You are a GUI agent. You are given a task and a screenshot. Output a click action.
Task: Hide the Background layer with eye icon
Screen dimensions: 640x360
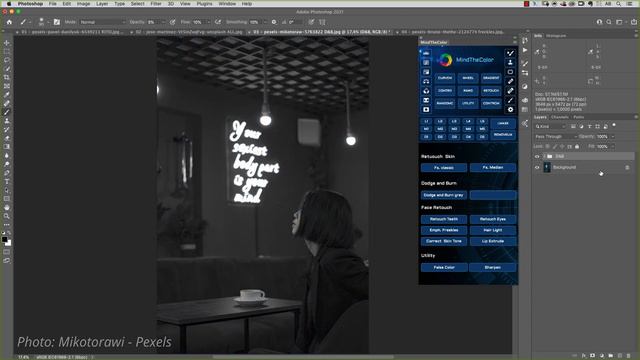click(x=537, y=167)
